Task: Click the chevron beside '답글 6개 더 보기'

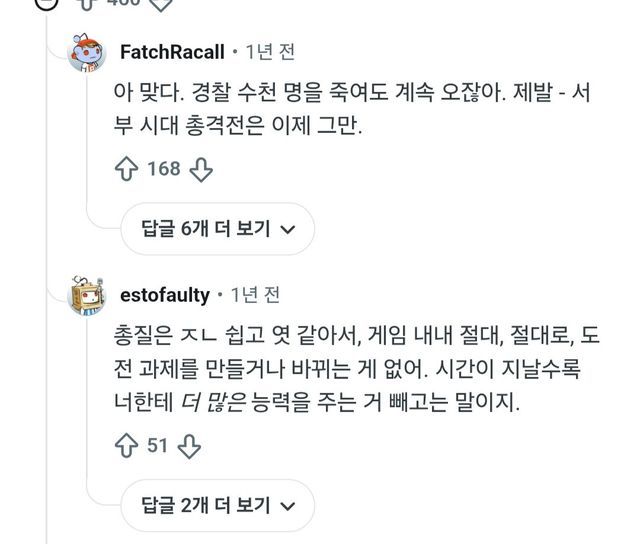Action: coord(288,229)
